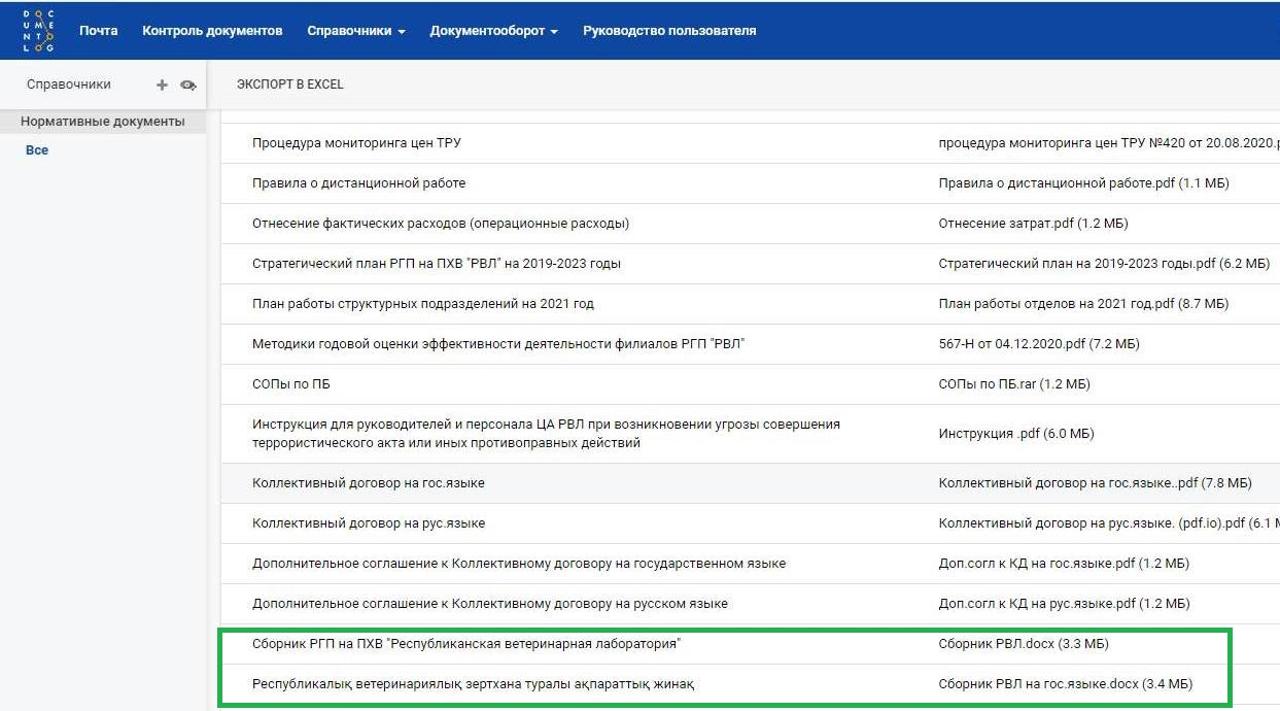Download Инструкция .pdf file
Viewport: 1280px width, 711px height.
[x=1016, y=433]
